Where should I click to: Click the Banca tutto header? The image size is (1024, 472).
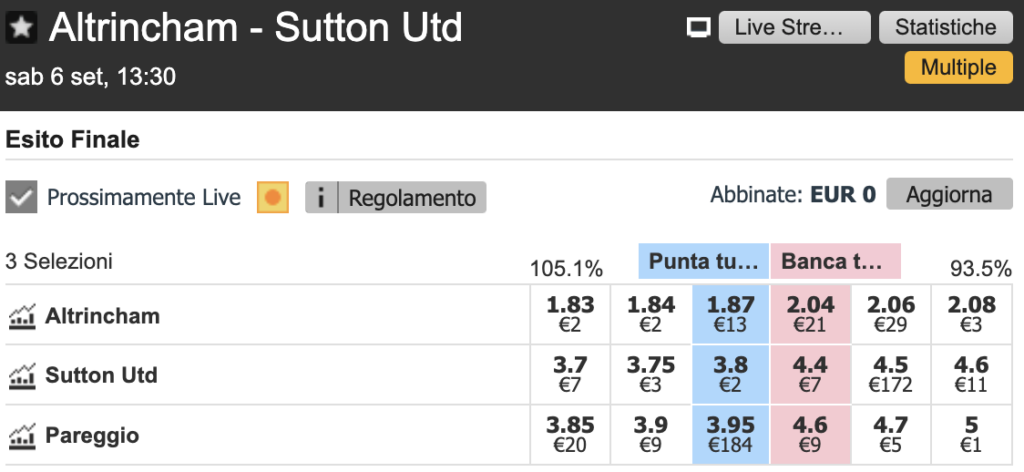[835, 261]
